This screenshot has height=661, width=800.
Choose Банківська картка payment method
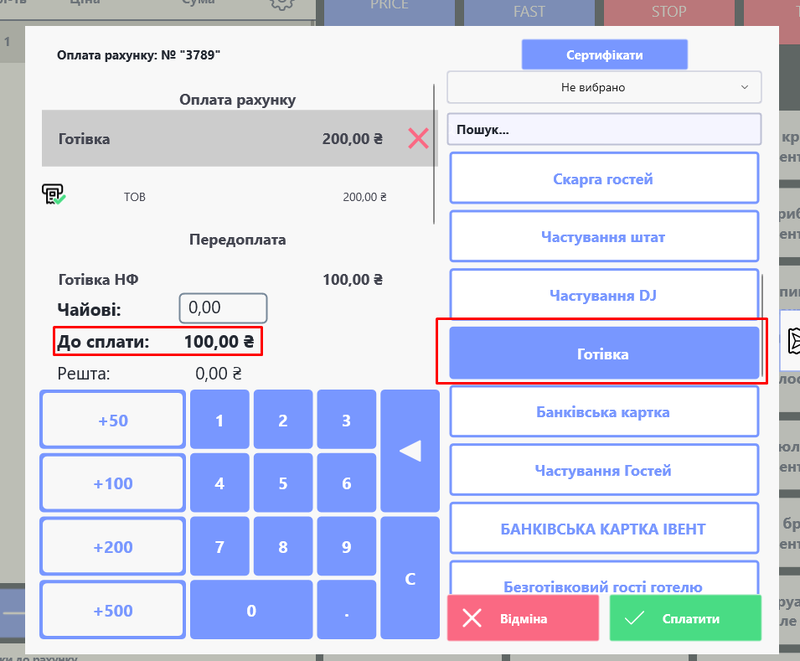(x=604, y=411)
